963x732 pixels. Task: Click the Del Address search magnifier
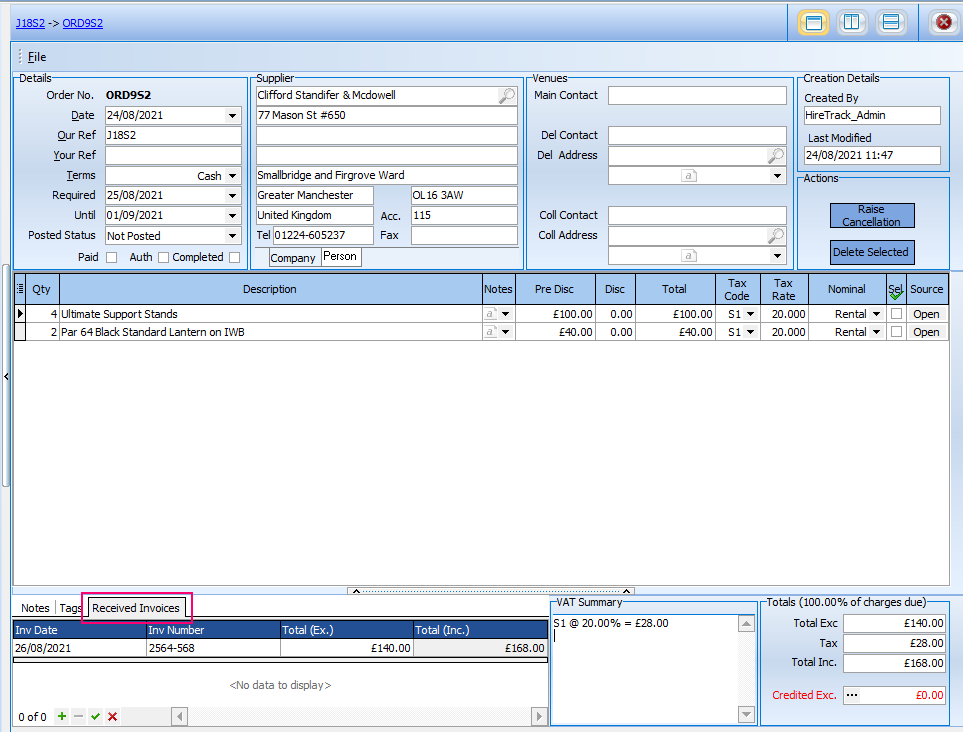776,156
